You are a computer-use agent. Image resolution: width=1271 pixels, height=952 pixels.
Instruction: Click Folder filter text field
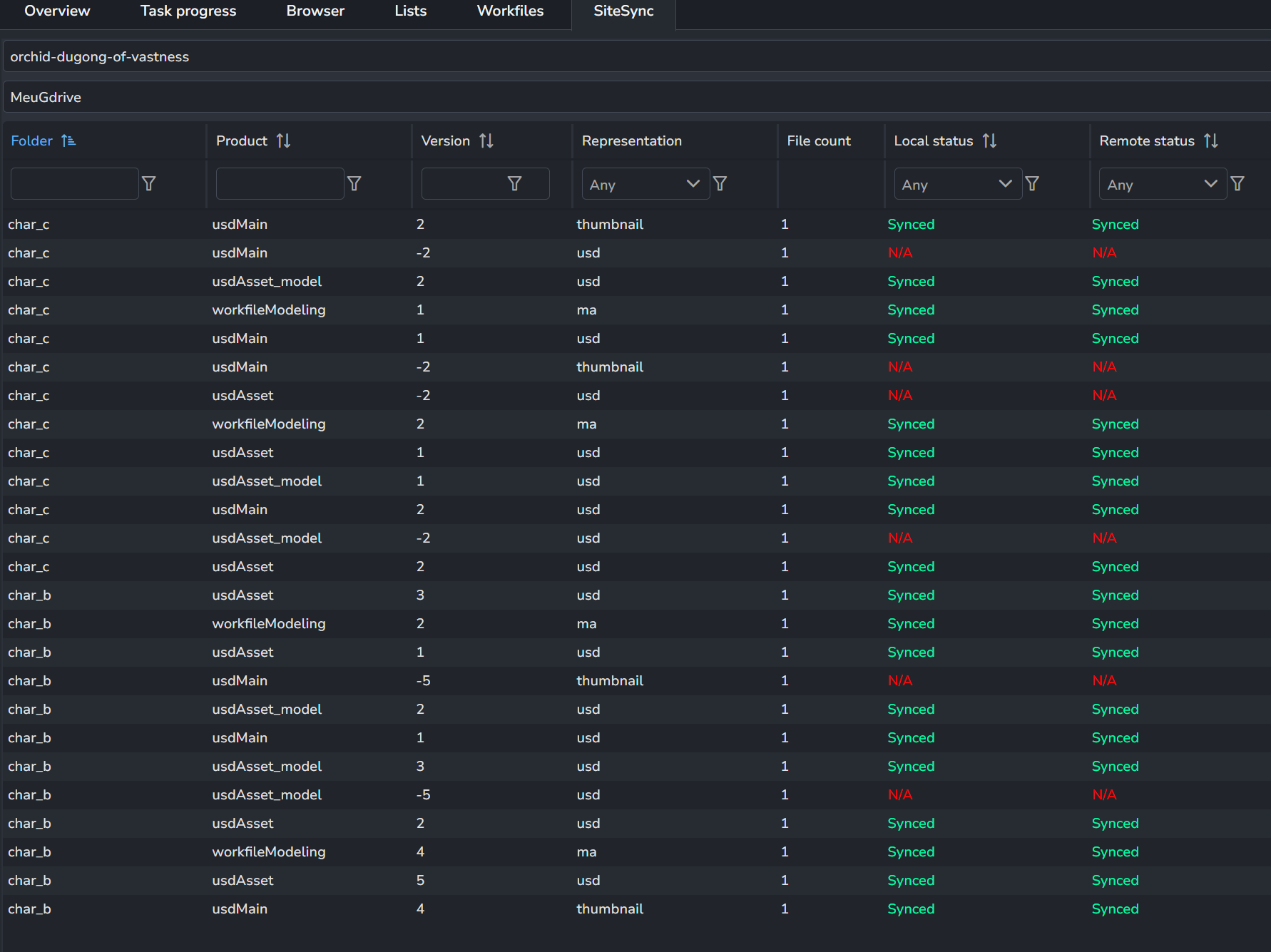tap(75, 184)
